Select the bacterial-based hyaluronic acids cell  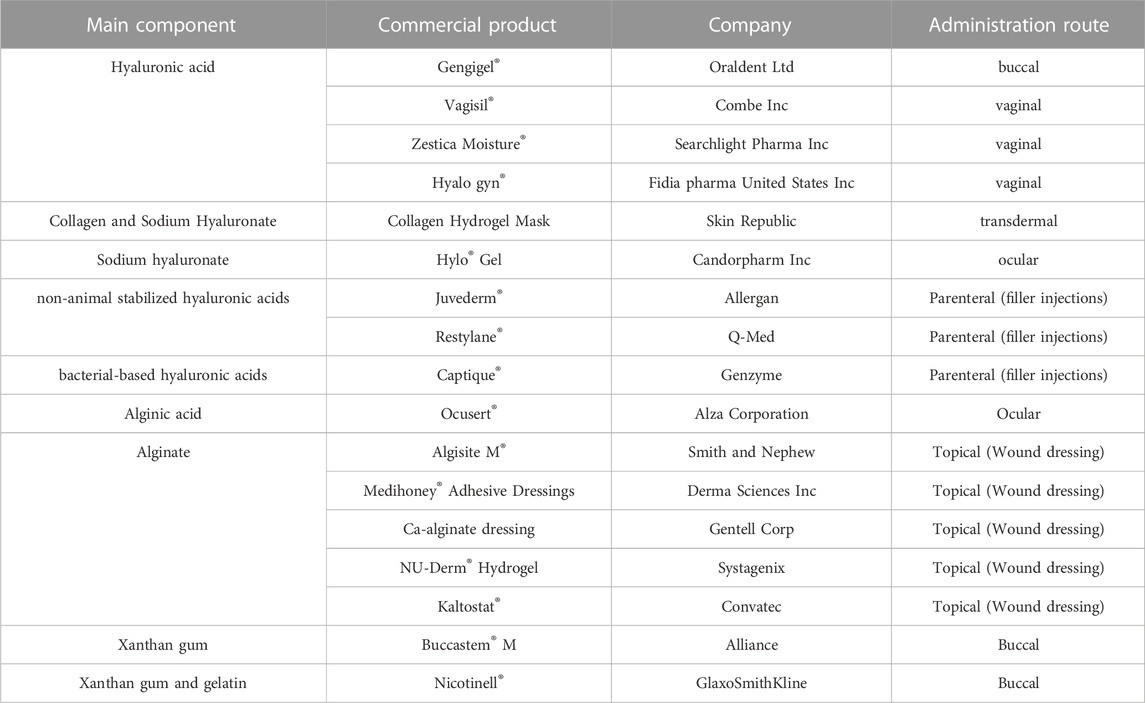(162, 375)
